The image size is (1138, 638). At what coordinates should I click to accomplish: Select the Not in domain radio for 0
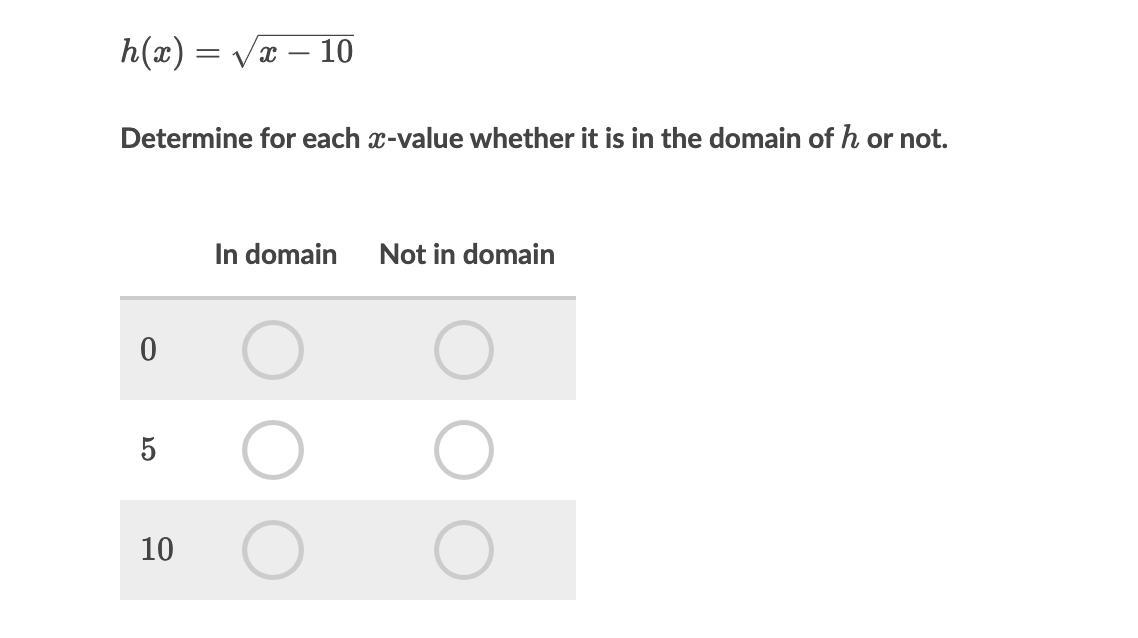point(464,350)
